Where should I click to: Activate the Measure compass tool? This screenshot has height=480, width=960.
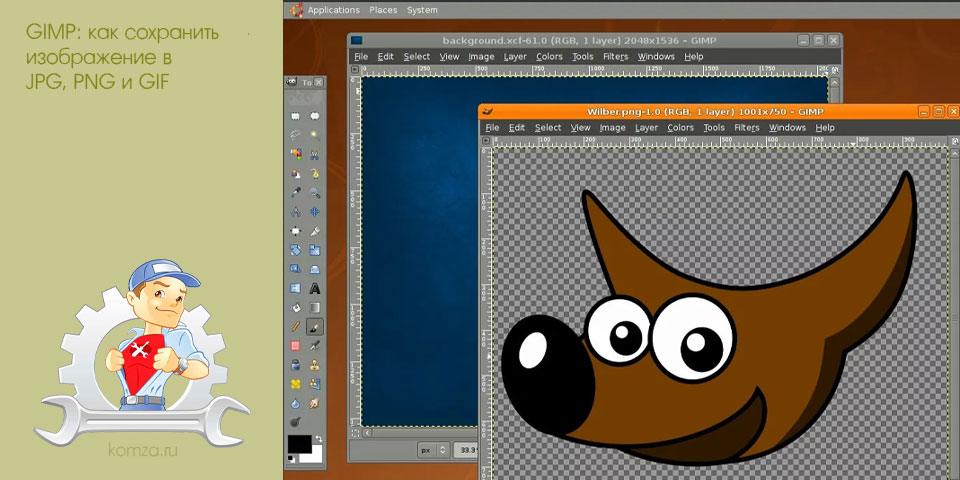coord(295,212)
